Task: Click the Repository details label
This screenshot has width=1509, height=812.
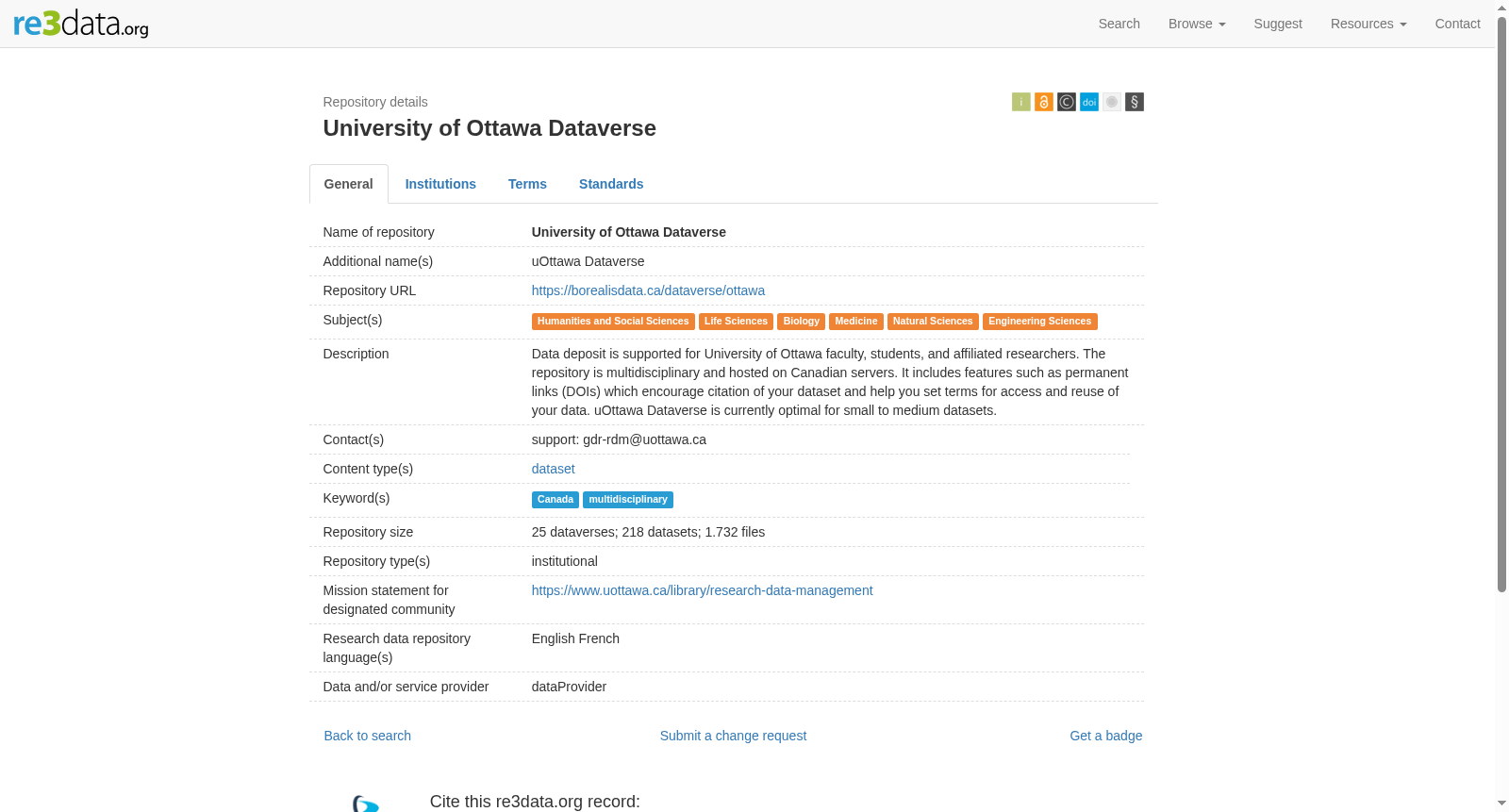Action: 375,102
